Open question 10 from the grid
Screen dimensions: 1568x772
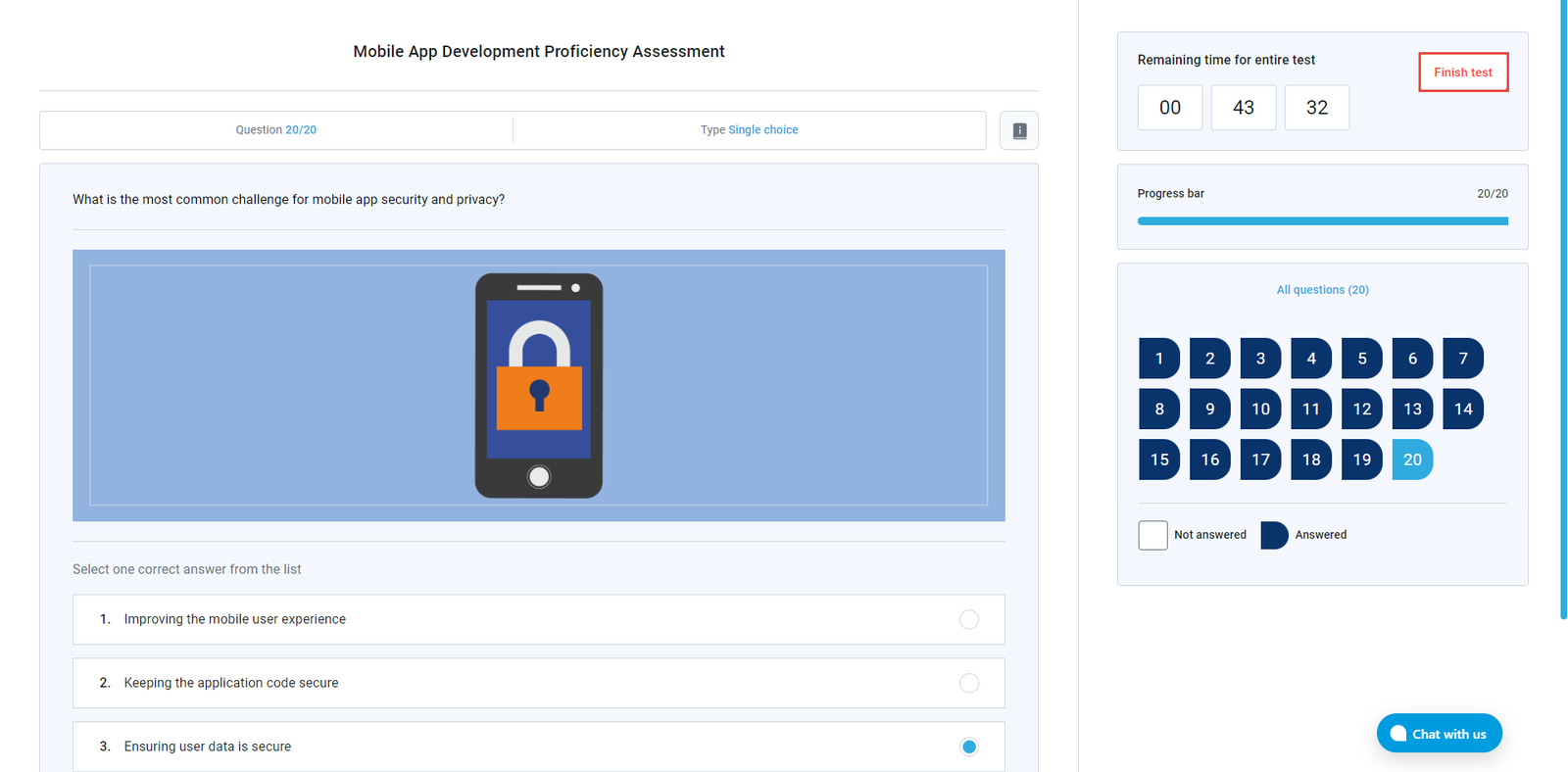pyautogui.click(x=1260, y=410)
